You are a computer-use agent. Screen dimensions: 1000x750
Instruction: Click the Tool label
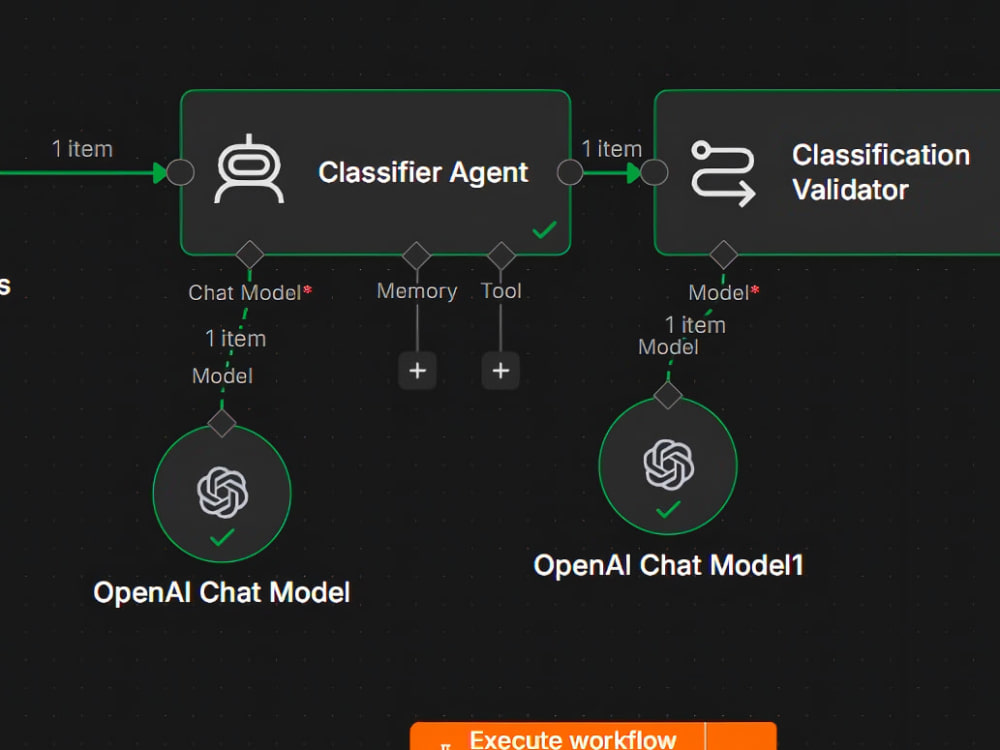tap(501, 291)
